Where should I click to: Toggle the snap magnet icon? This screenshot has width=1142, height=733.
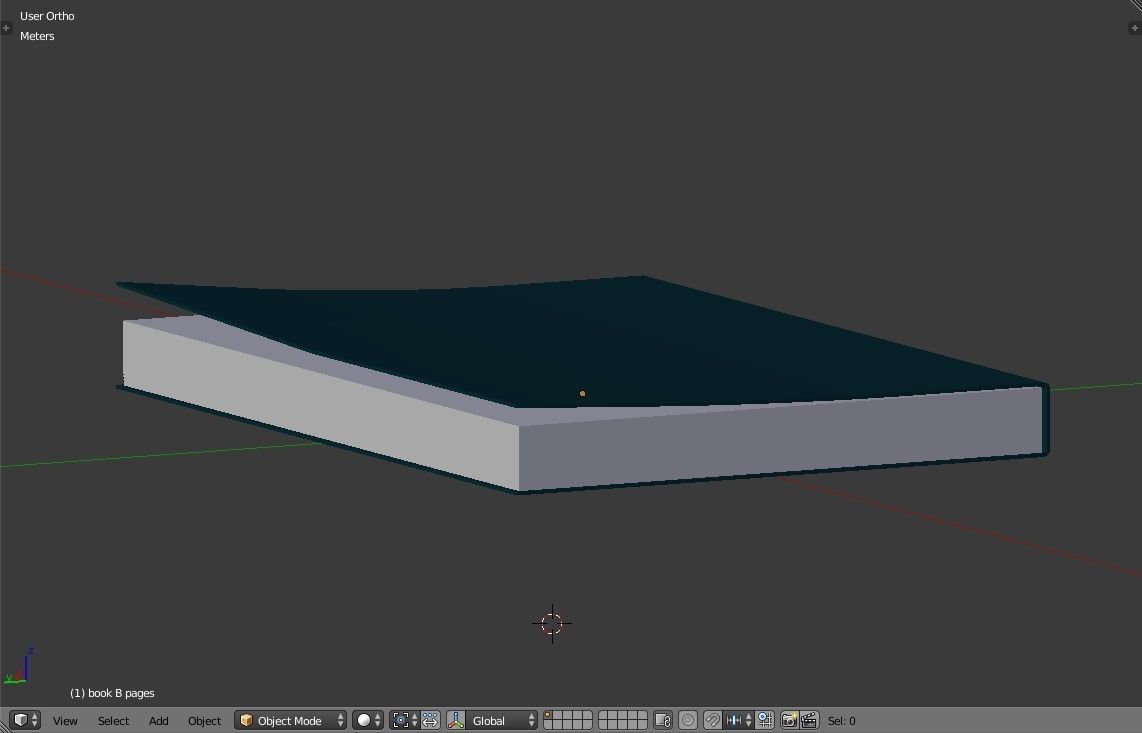(712, 721)
